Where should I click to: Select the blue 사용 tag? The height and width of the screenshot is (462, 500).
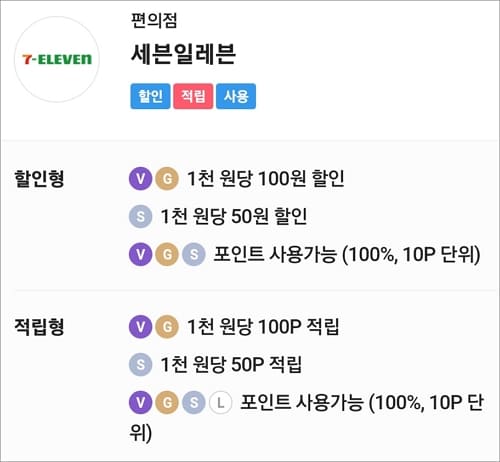(x=236, y=96)
